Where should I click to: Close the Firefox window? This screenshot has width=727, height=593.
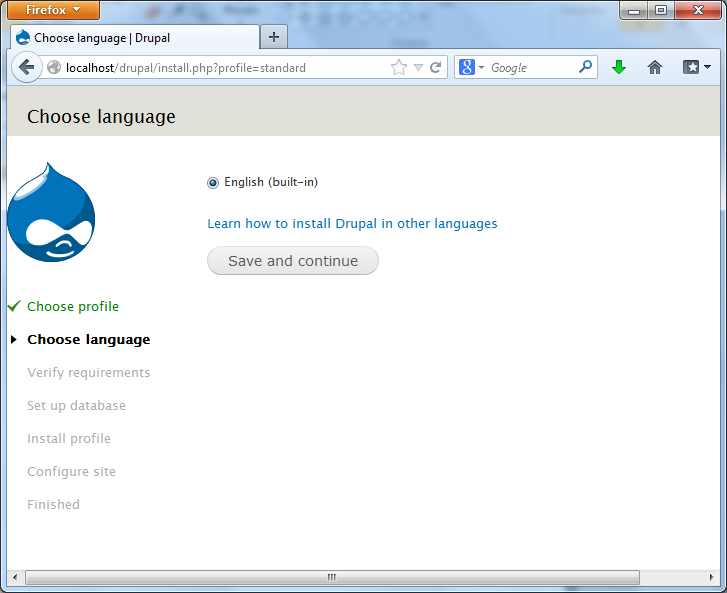coord(698,11)
